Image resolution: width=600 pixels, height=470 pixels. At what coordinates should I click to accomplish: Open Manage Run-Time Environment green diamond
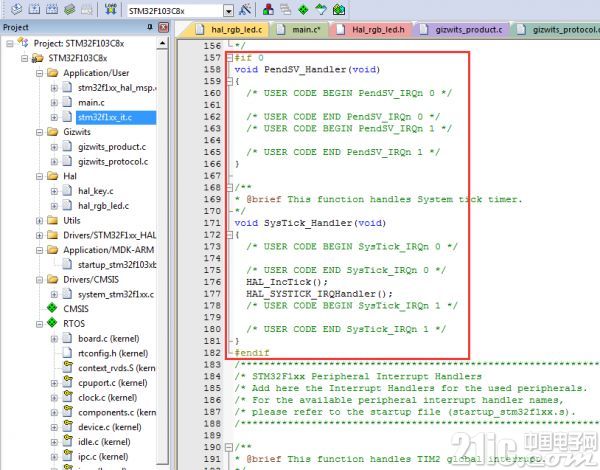click(x=303, y=9)
